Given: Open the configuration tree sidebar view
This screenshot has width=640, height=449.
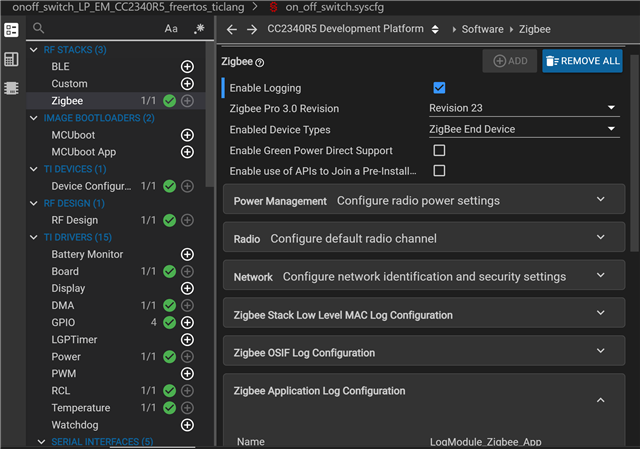Looking at the screenshot, I should tap(11, 30).
